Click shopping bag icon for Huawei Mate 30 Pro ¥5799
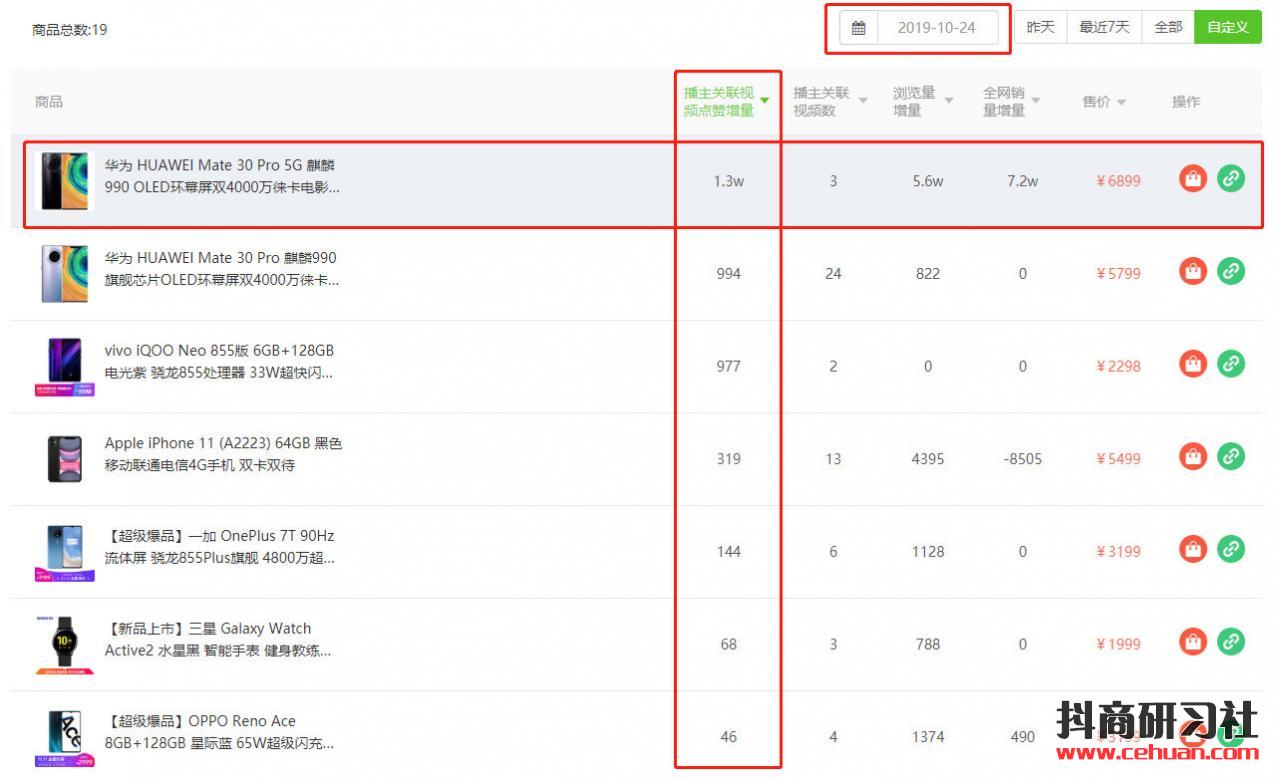Screen dimensions: 1280x781 1193,272
